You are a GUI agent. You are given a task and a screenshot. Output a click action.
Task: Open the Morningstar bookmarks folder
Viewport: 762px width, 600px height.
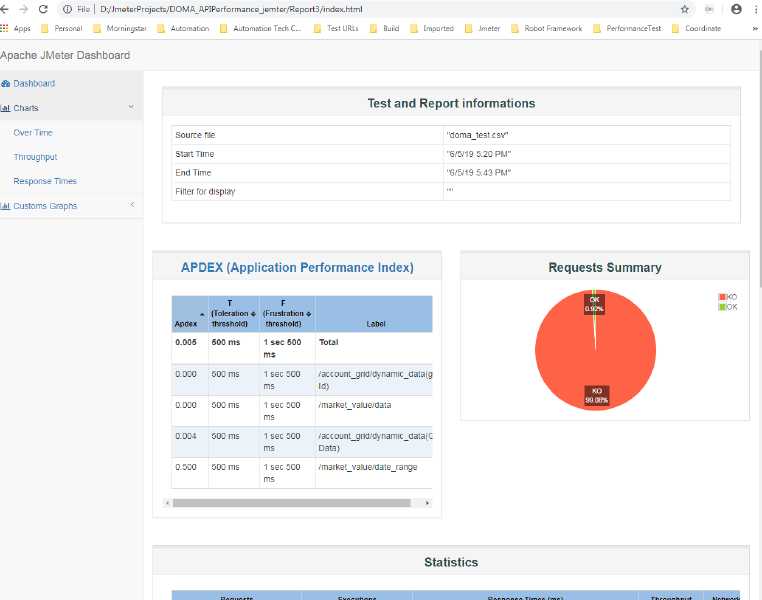[120, 28]
